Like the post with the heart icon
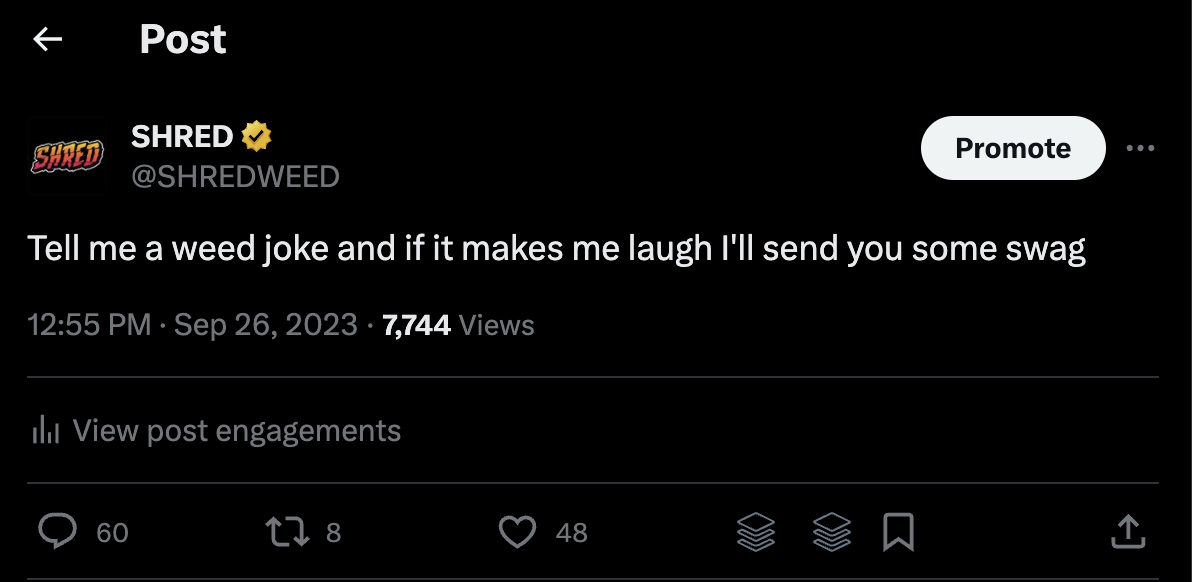Screen dimensions: 1192x582 [x=517, y=532]
